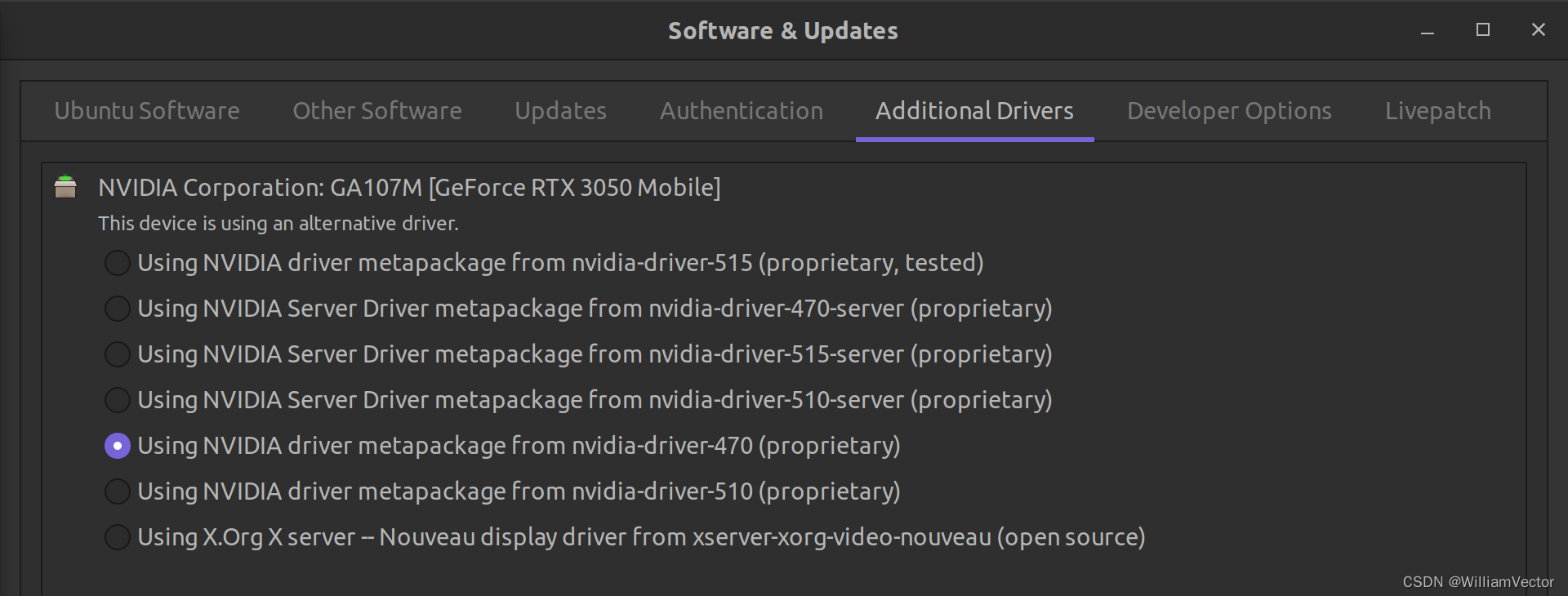This screenshot has width=1568, height=596.
Task: Switch to the Ubuntu Software tab
Action: coord(147,111)
